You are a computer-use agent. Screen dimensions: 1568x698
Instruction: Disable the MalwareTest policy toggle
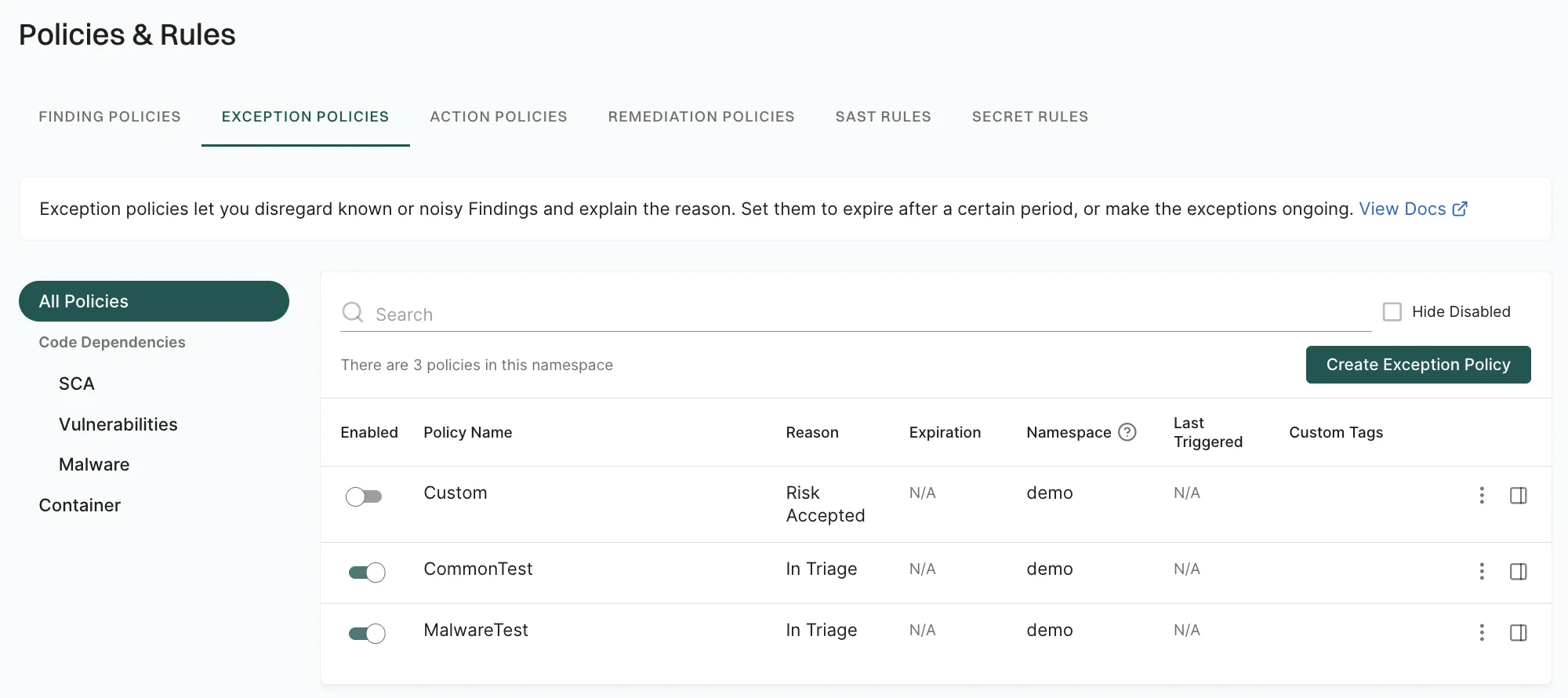pos(367,634)
